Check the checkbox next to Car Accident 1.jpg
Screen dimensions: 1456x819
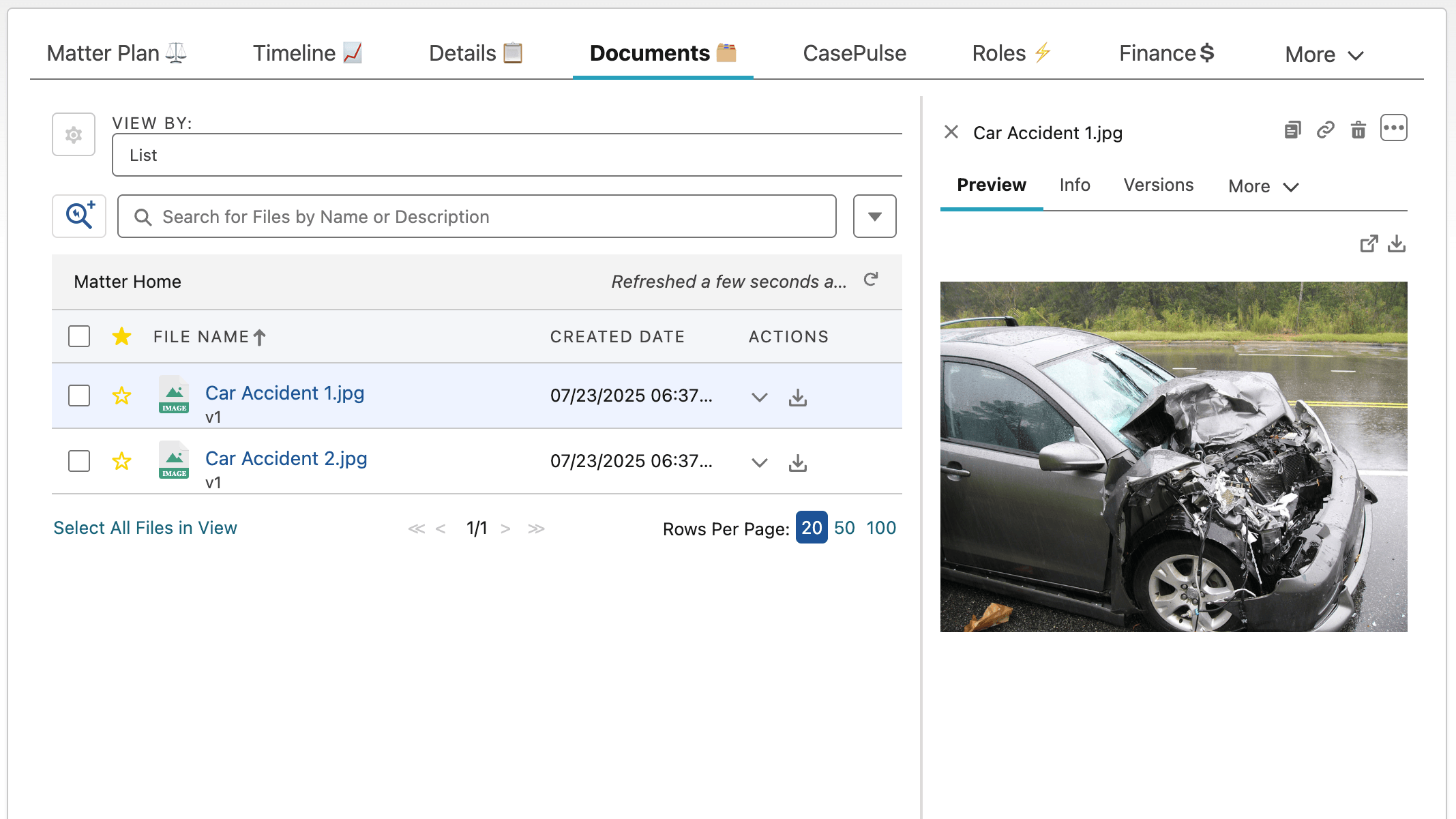coord(78,396)
